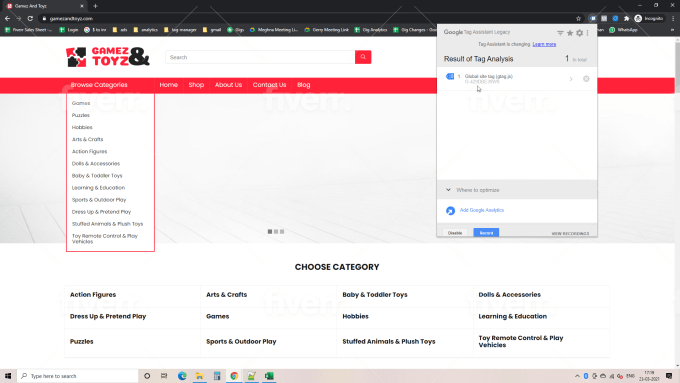The image size is (680, 383).
Task: Open View Recordings in Tag Assistant
Action: coord(570,234)
